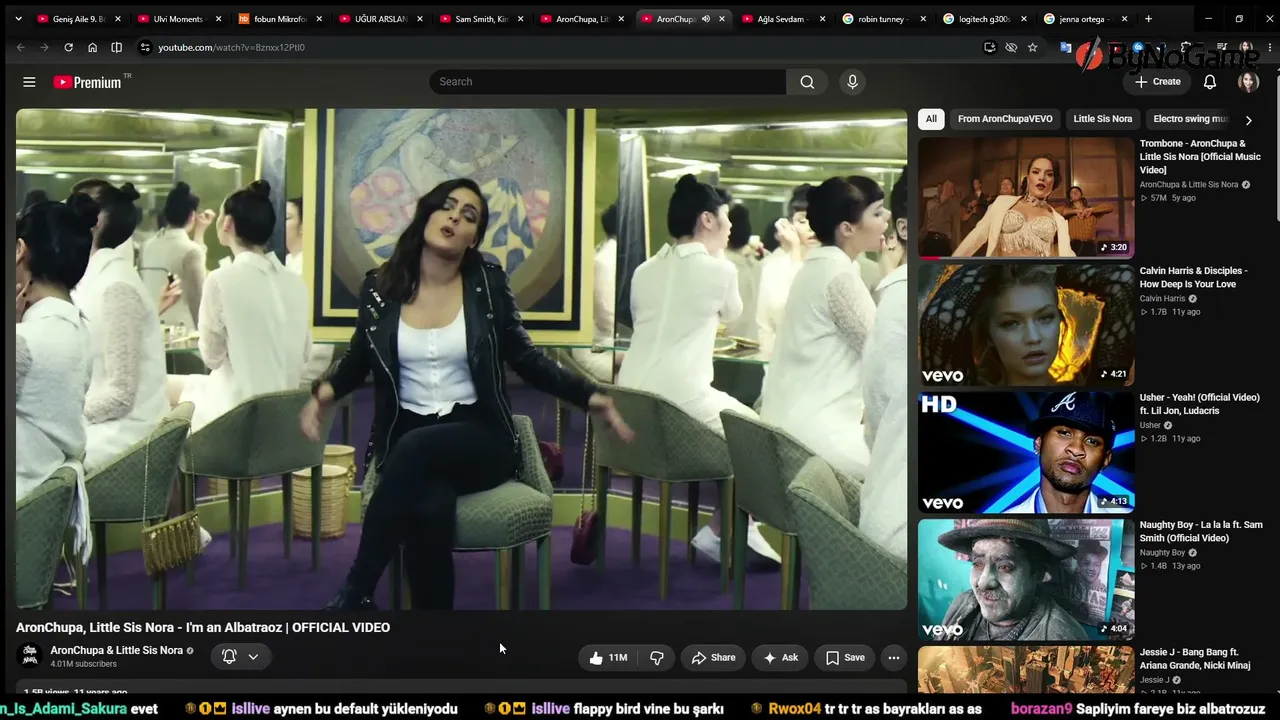
Task: Show more filter chips with right arrow
Action: point(1248,120)
